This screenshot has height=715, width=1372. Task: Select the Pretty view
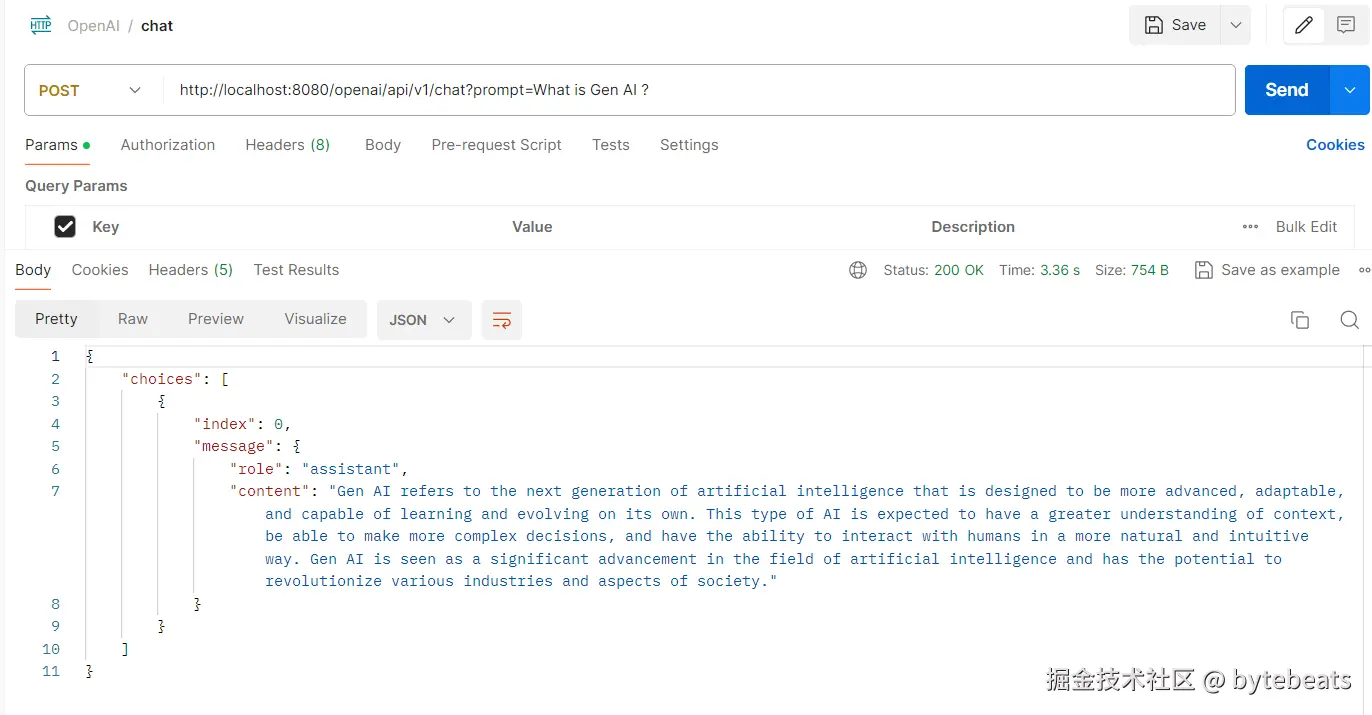tap(56, 319)
